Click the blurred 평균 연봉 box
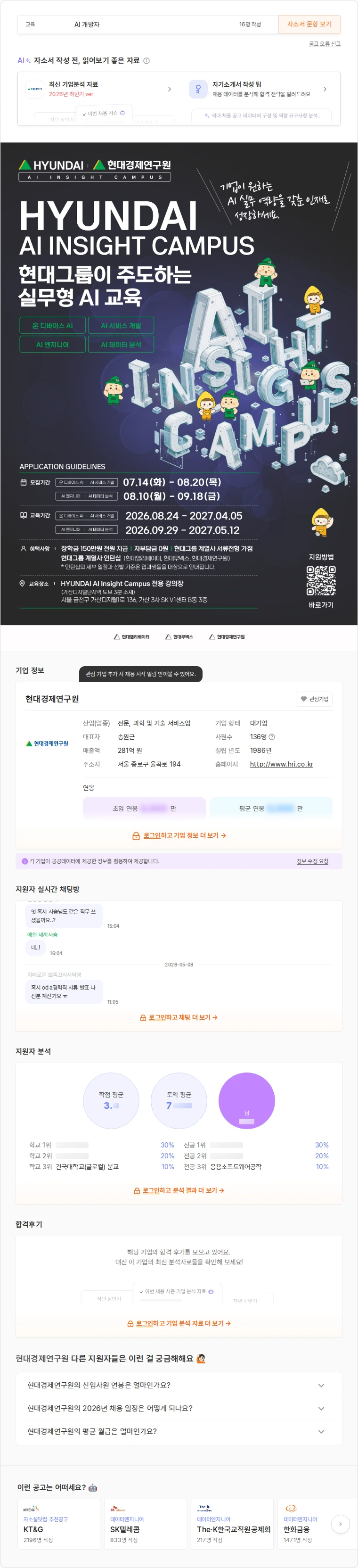Screen dimensions: 358x1568 (271, 809)
